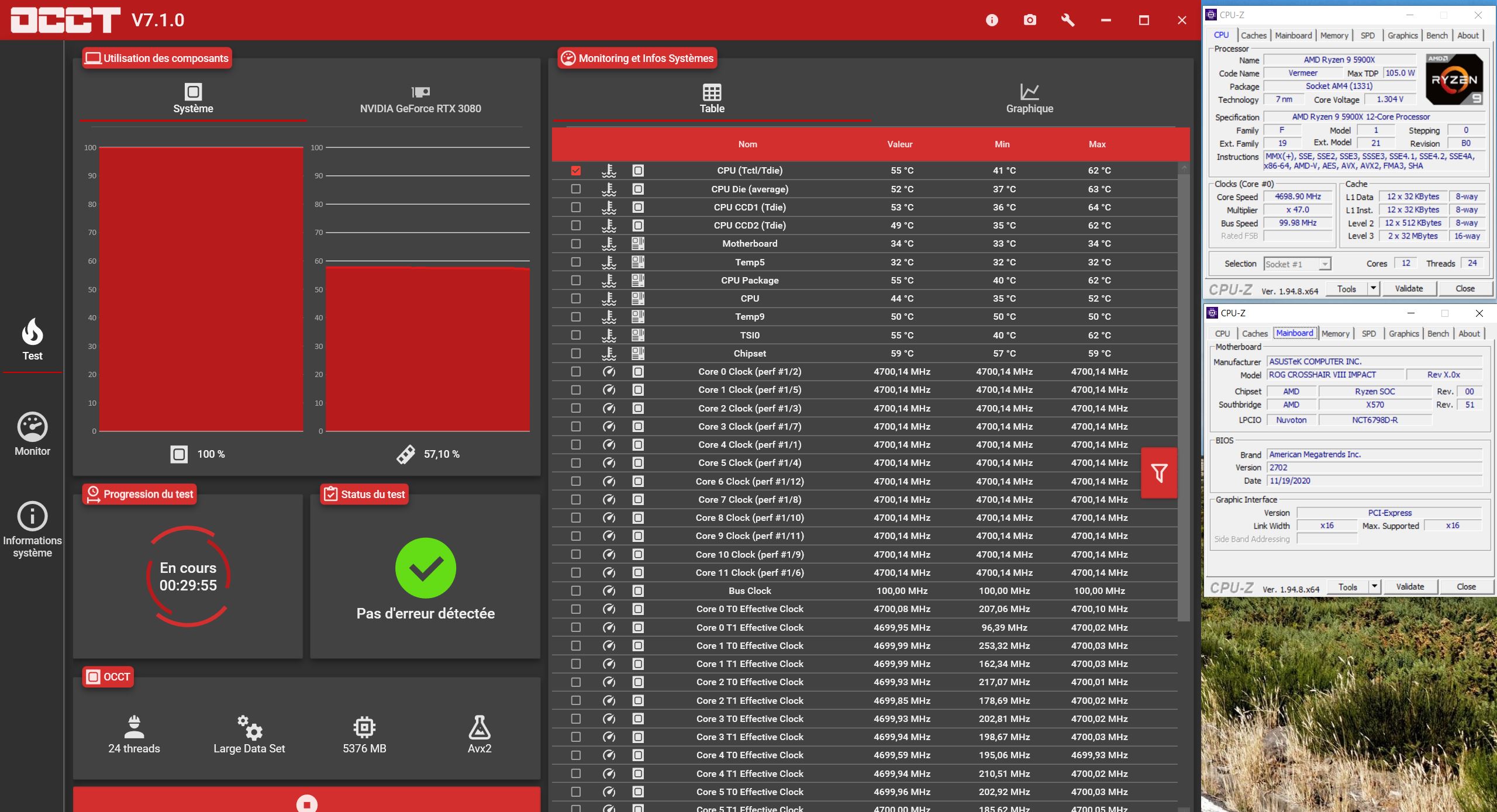1497x812 pixels.
Task: Sort the table by the Min column header
Action: [x=1002, y=144]
